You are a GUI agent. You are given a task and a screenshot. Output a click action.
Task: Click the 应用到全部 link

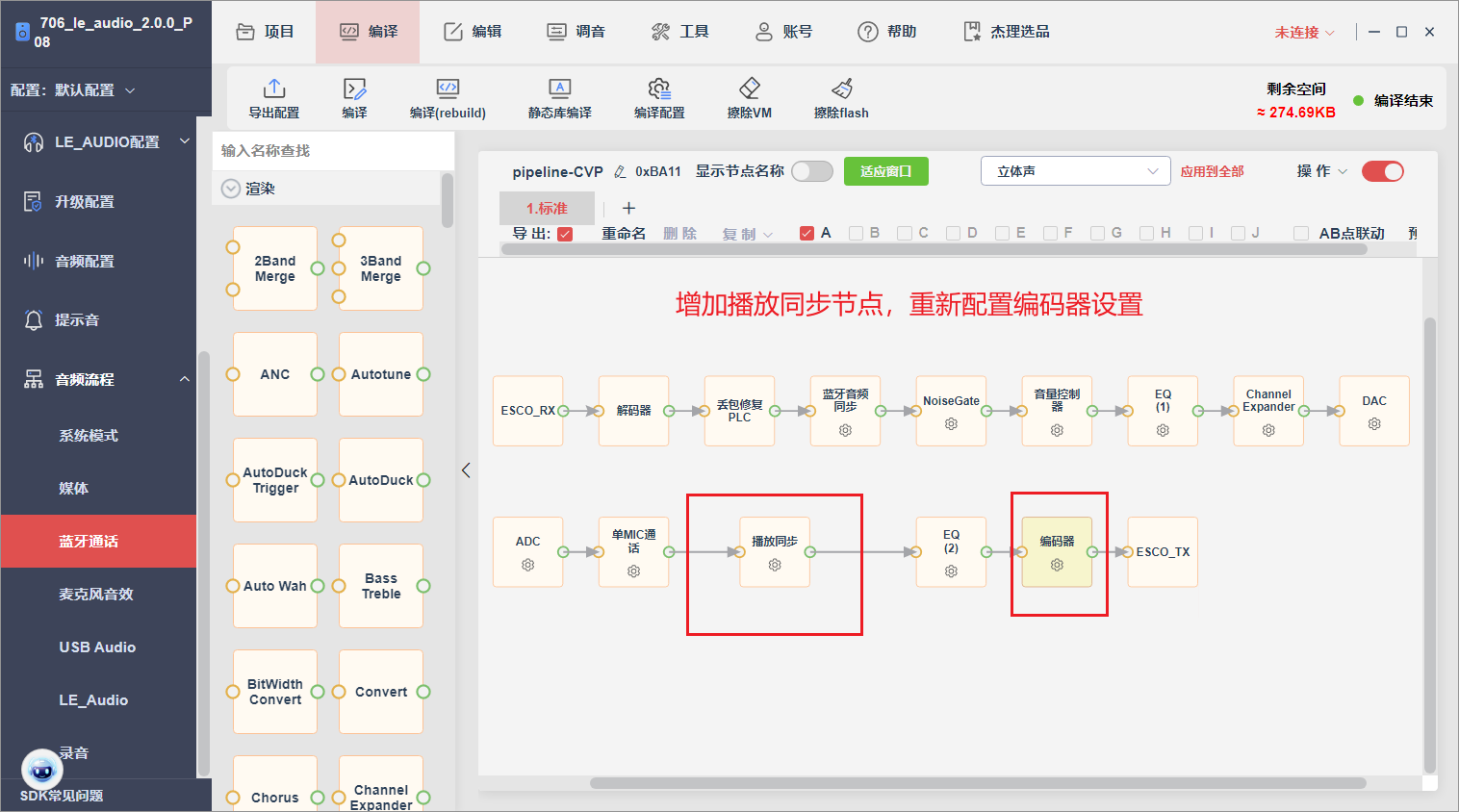(1213, 171)
